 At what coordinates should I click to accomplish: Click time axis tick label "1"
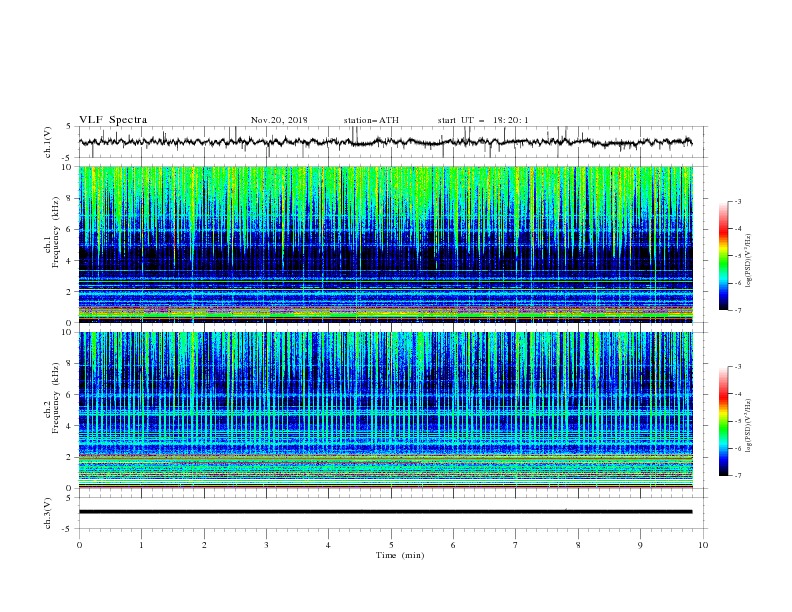click(x=141, y=545)
